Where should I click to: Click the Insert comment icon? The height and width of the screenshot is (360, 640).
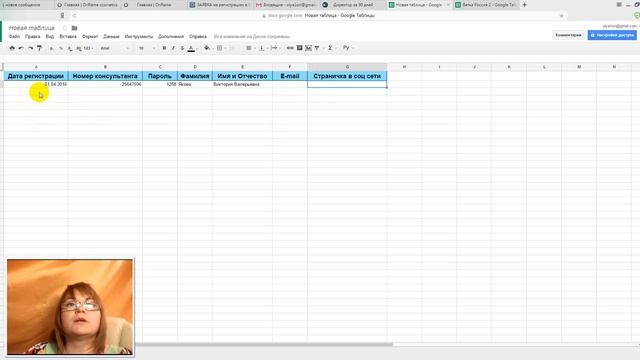(299, 48)
